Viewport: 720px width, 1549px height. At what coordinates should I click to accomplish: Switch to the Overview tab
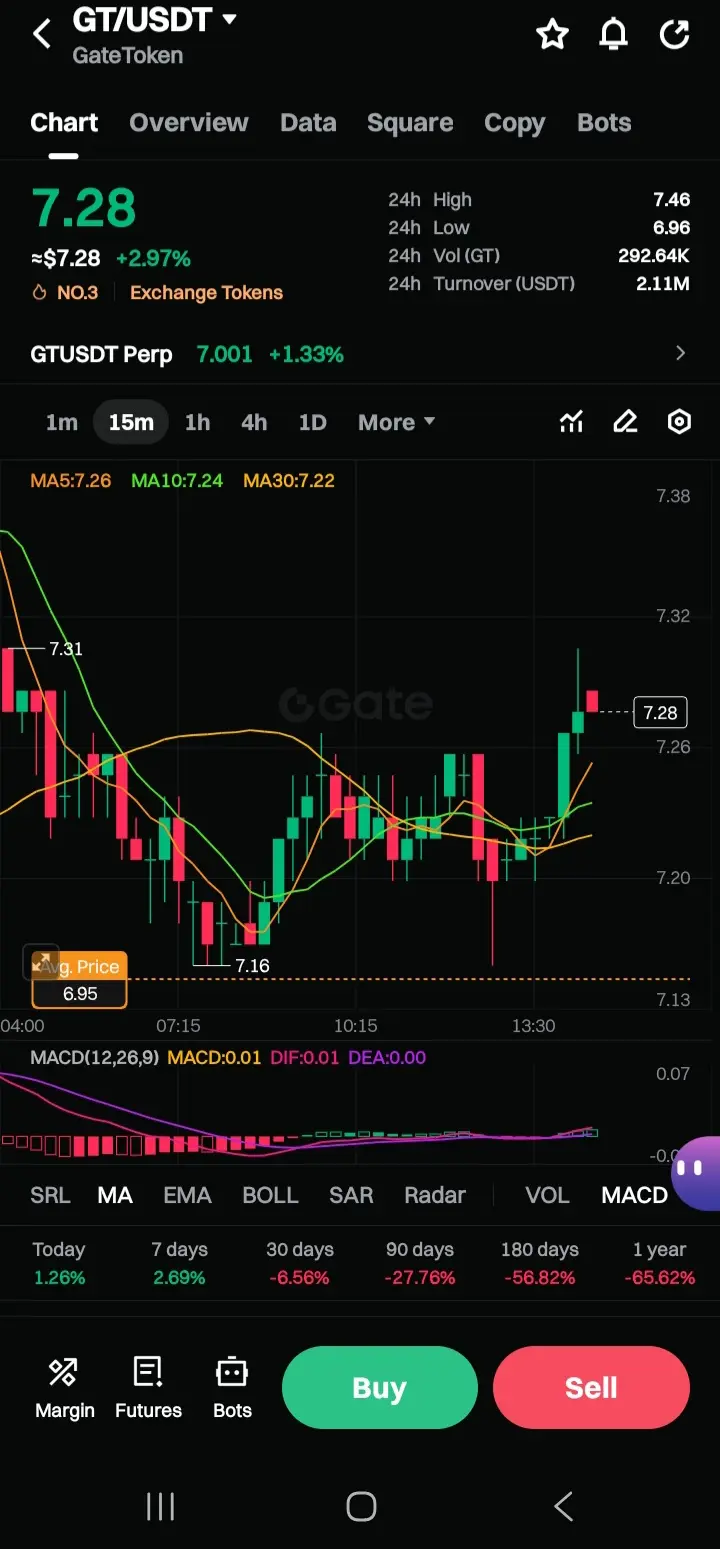tap(189, 123)
